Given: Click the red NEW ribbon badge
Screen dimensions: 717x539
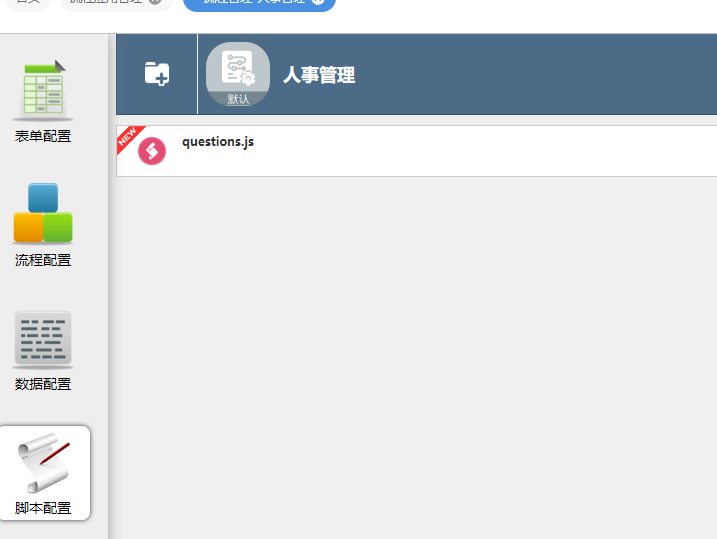Looking at the screenshot, I should tap(129, 138).
